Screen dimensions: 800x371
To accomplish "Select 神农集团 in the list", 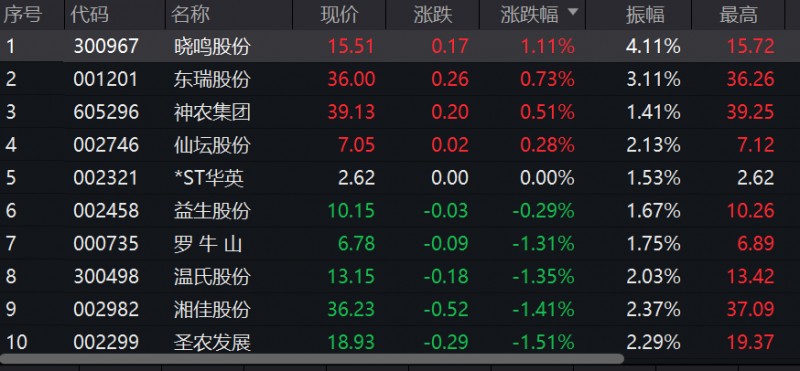I will pyautogui.click(x=400, y=112).
